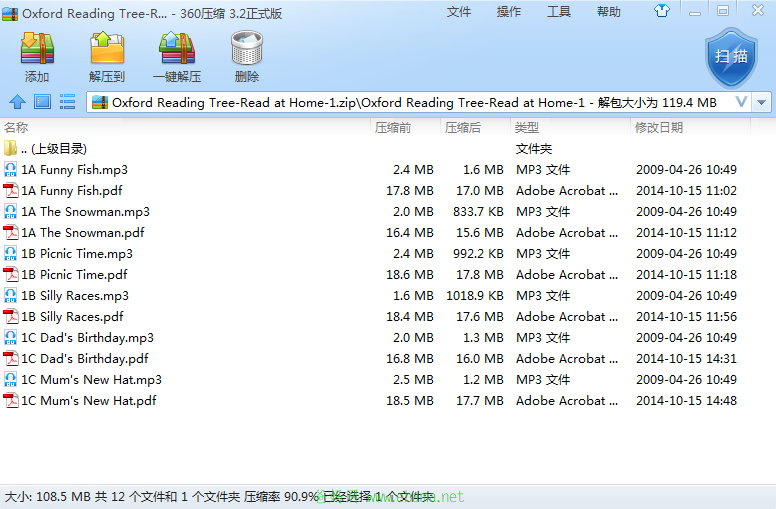Select file name "1A Funny Fish.pdf"

(x=72, y=191)
